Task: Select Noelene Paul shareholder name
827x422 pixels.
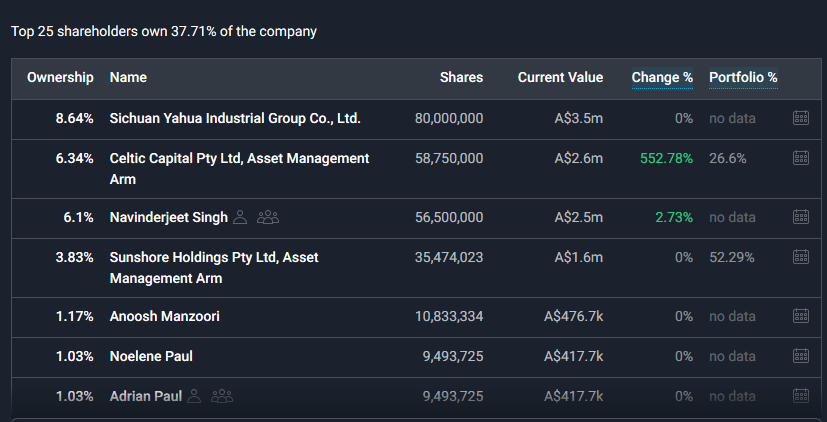Action: tap(151, 356)
